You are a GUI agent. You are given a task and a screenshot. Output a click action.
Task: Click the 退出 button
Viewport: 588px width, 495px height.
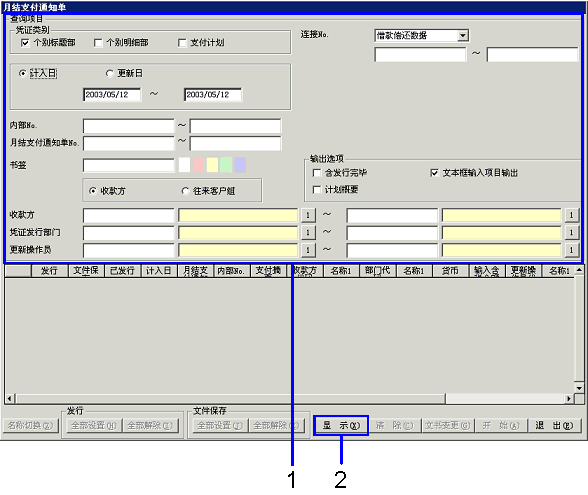pos(554,425)
